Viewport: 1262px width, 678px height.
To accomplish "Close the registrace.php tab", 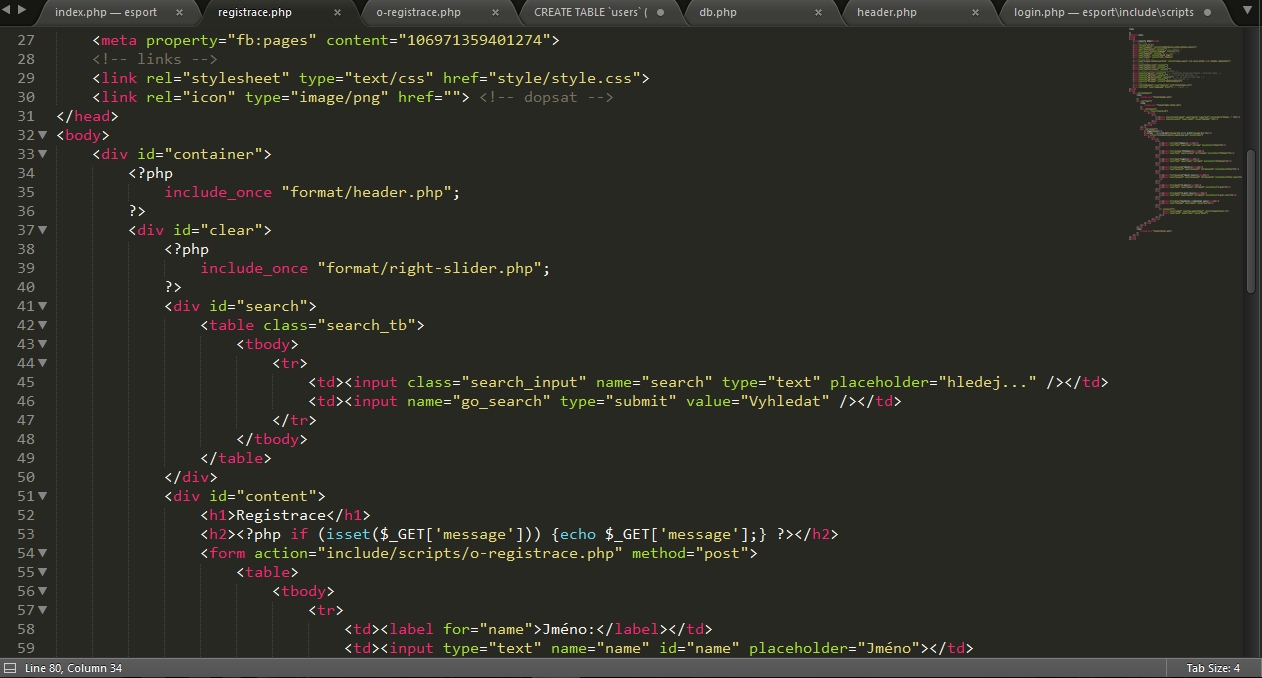I will 337,12.
